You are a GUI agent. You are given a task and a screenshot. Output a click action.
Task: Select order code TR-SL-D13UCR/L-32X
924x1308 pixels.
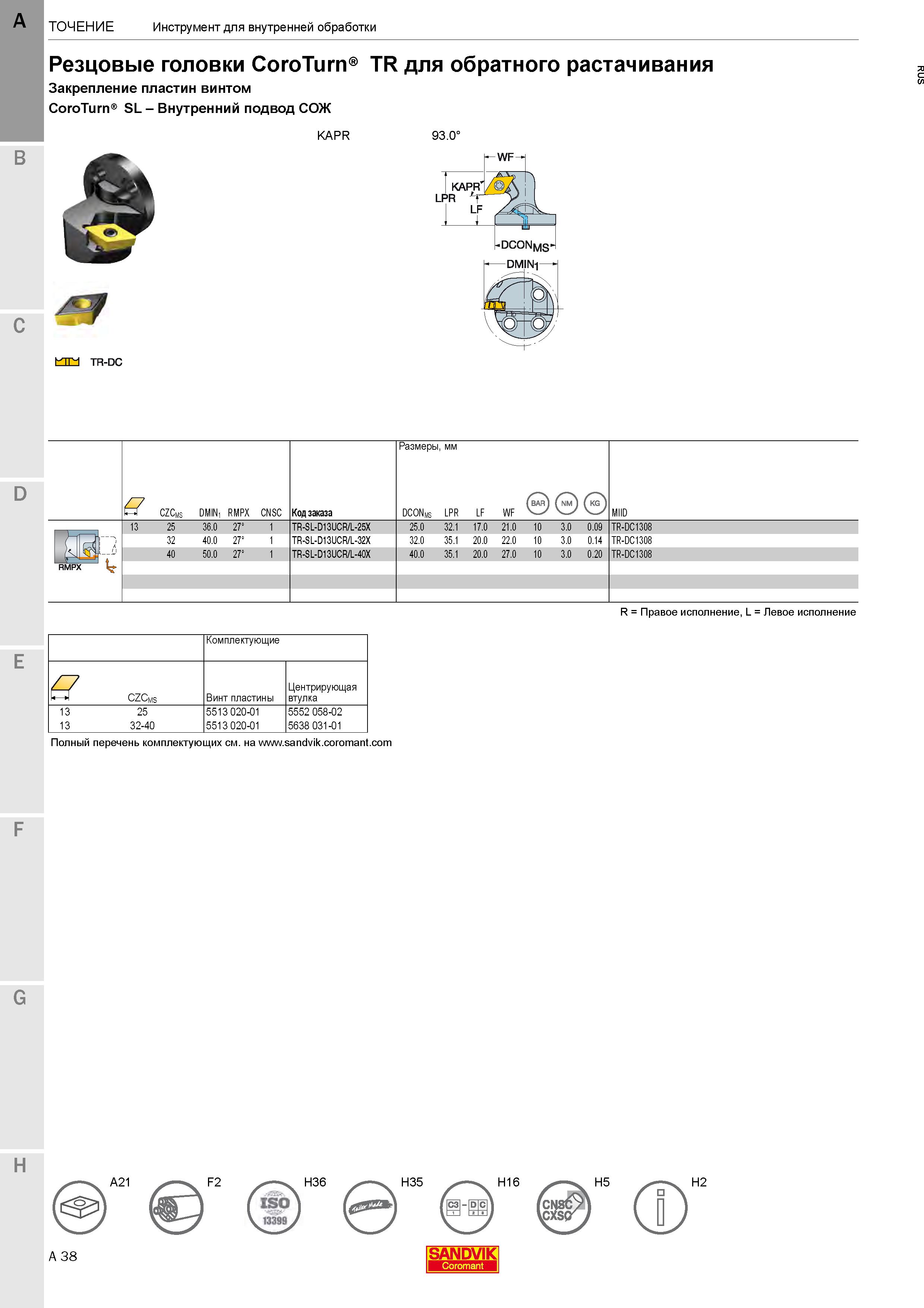pos(331,541)
